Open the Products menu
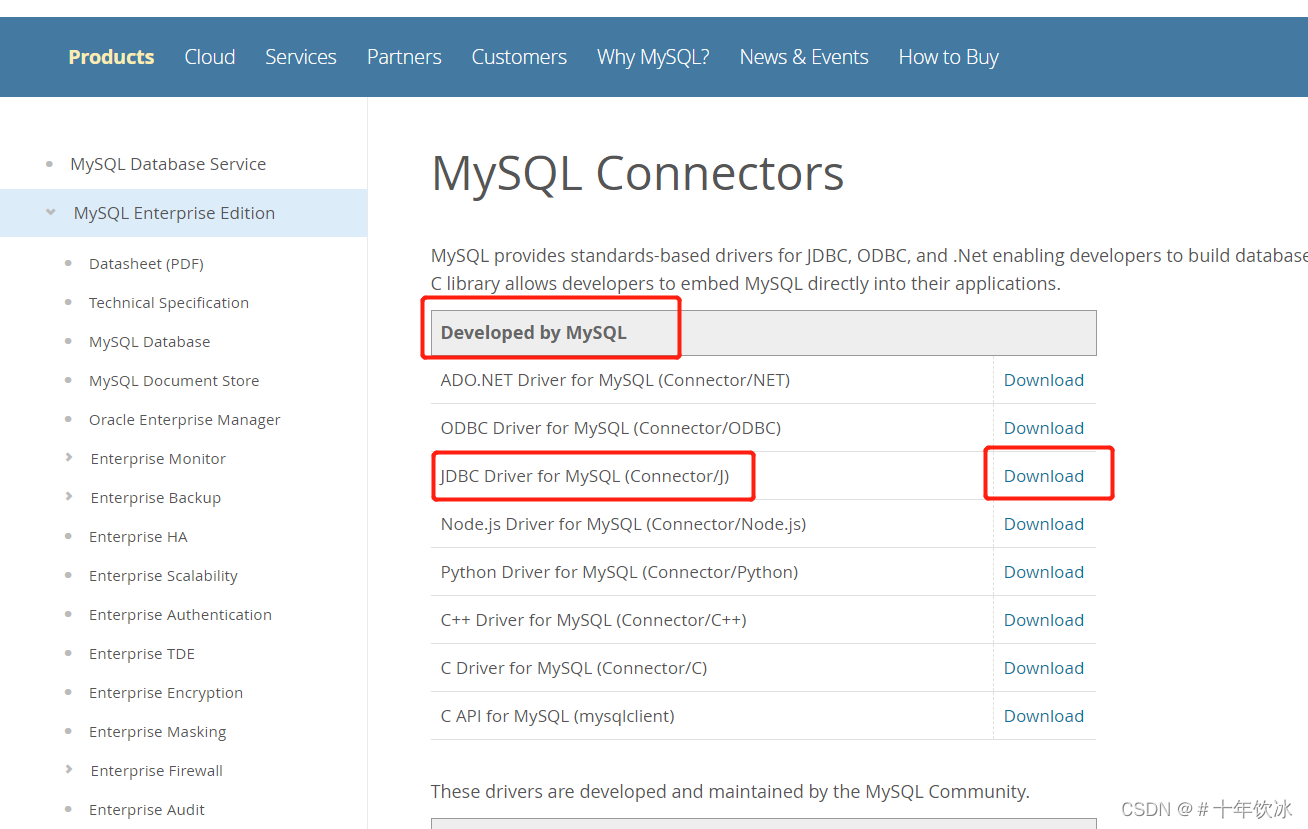 (111, 57)
